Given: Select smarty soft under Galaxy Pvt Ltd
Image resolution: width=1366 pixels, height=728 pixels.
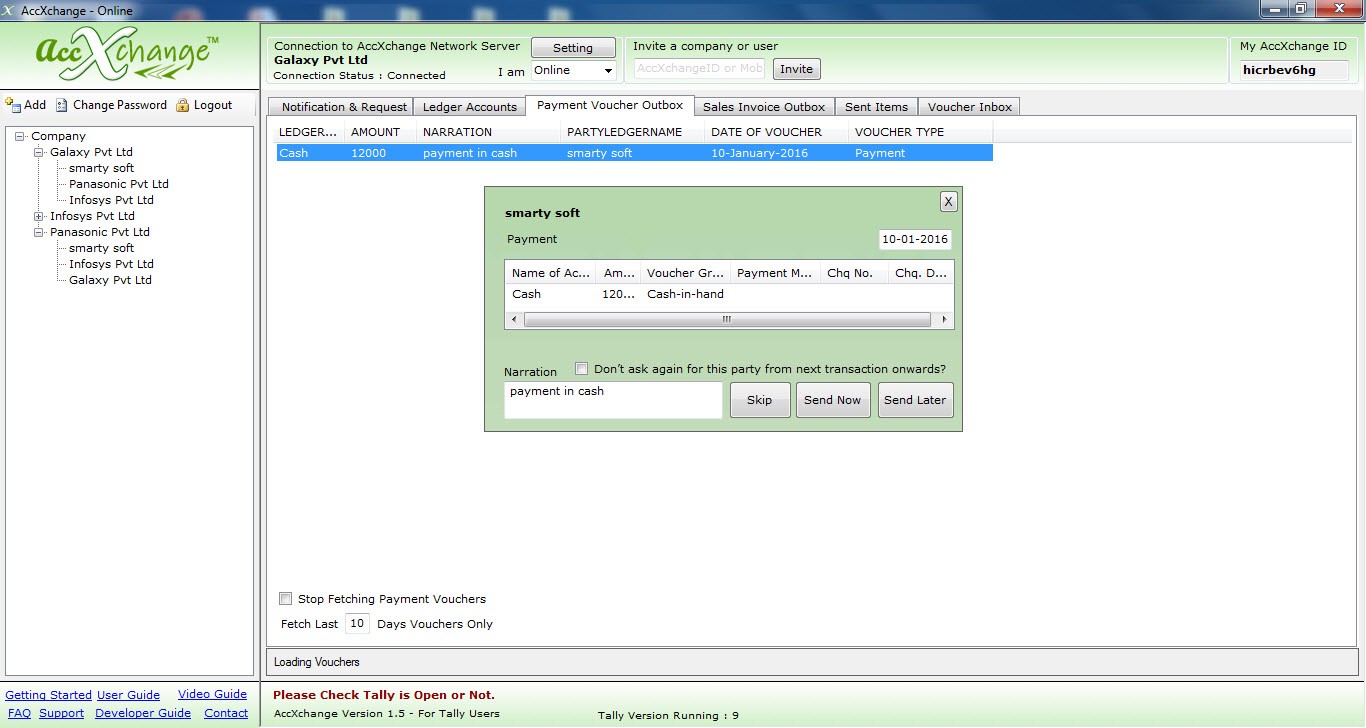Looking at the screenshot, I should pyautogui.click(x=101, y=168).
